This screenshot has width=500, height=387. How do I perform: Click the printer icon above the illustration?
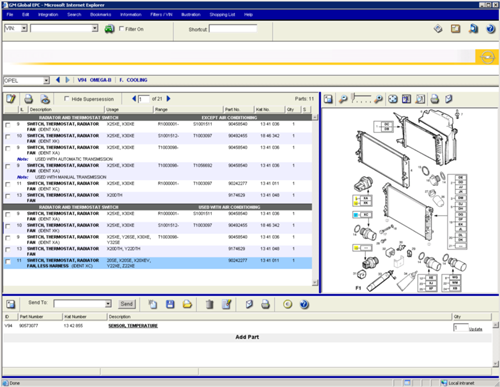[x=434, y=99]
